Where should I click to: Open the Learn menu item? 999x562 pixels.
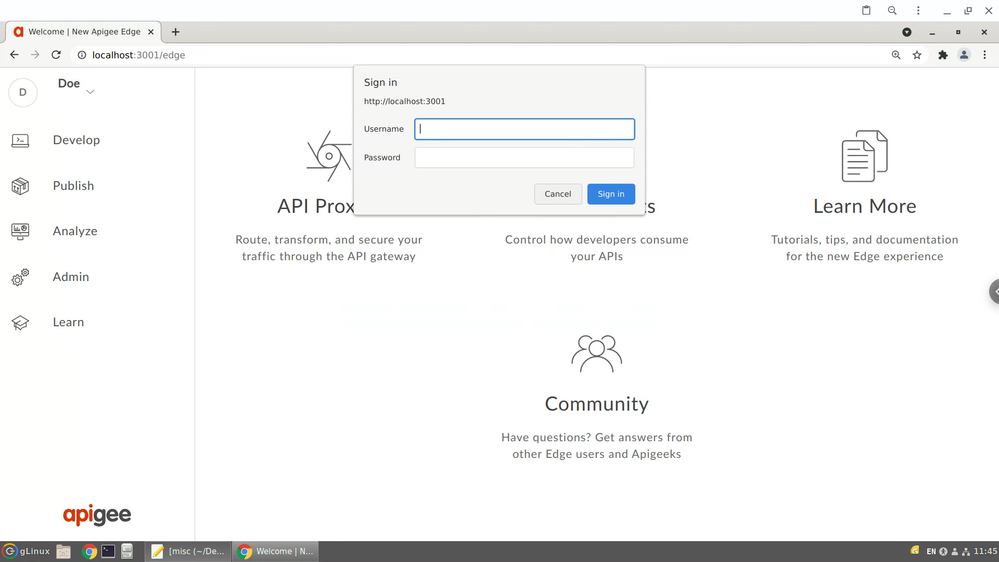68,322
